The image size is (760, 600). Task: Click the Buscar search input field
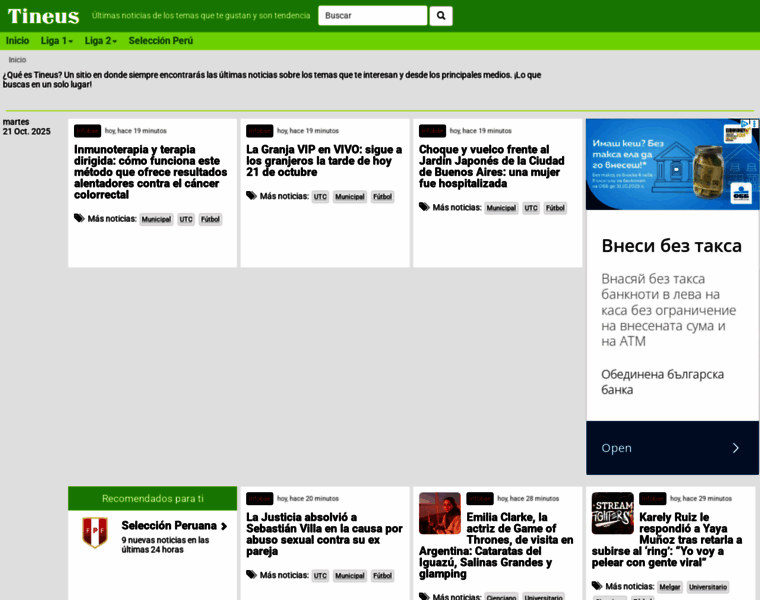point(372,16)
